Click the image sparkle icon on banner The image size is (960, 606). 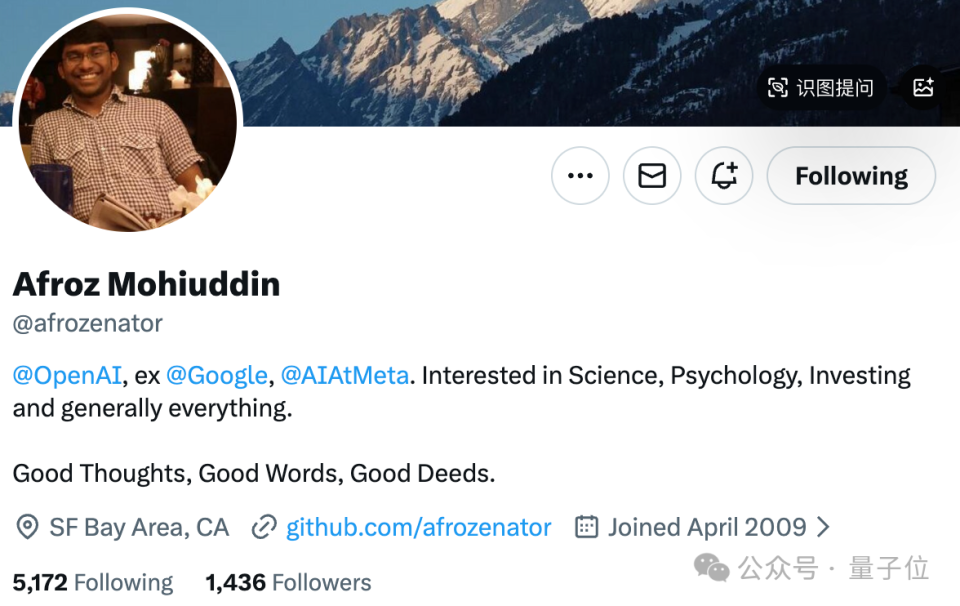[x=923, y=88]
